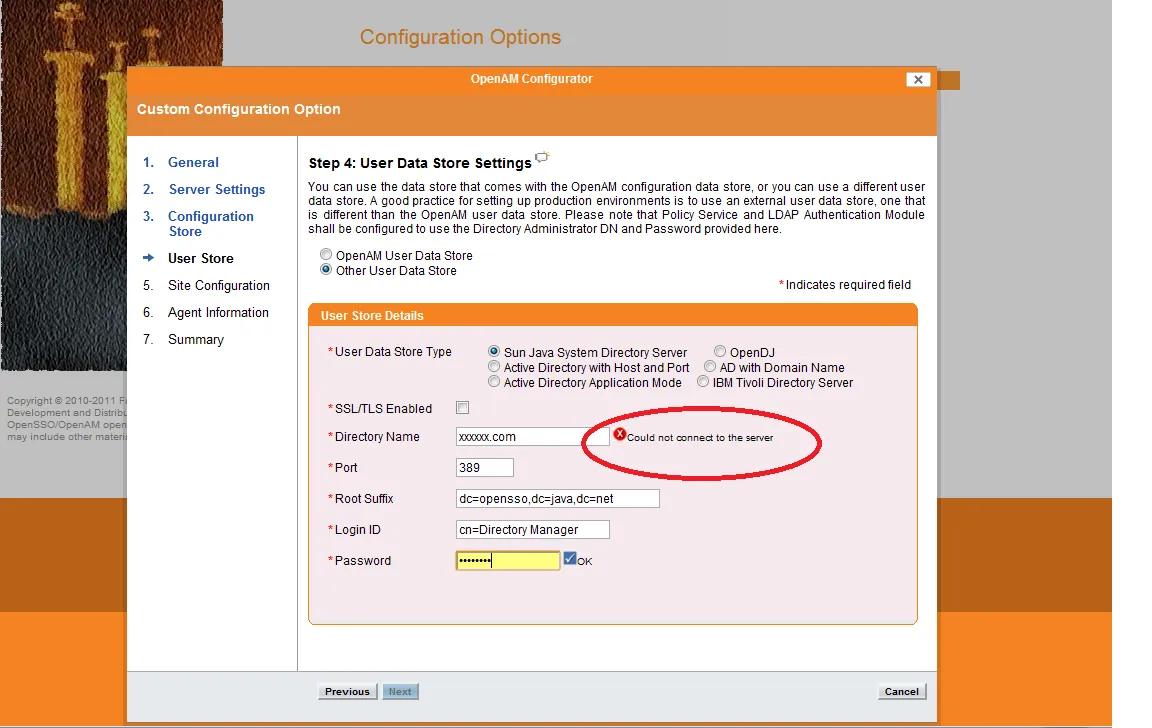Click the Next button
The width and height of the screenshot is (1152, 728).
(x=400, y=691)
